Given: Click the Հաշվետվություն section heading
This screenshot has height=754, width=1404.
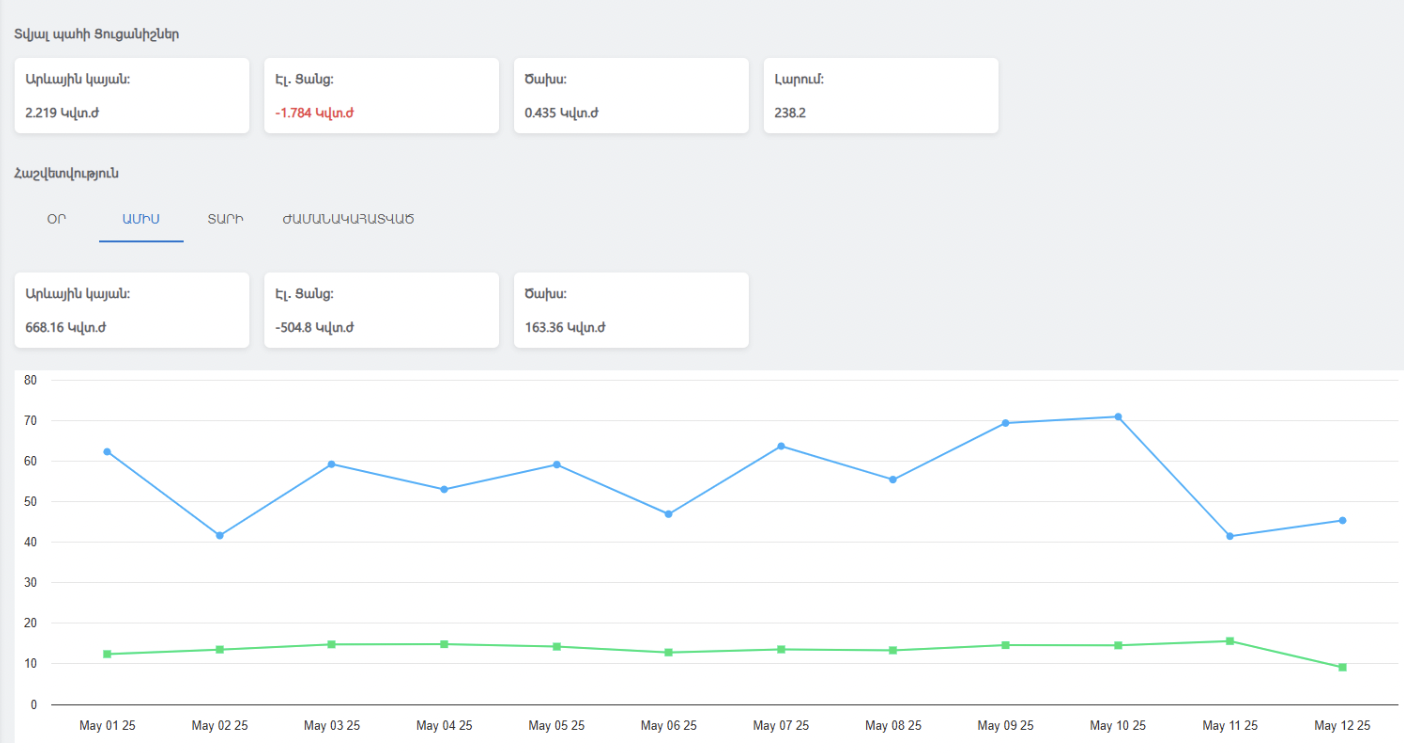Looking at the screenshot, I should click(66, 172).
